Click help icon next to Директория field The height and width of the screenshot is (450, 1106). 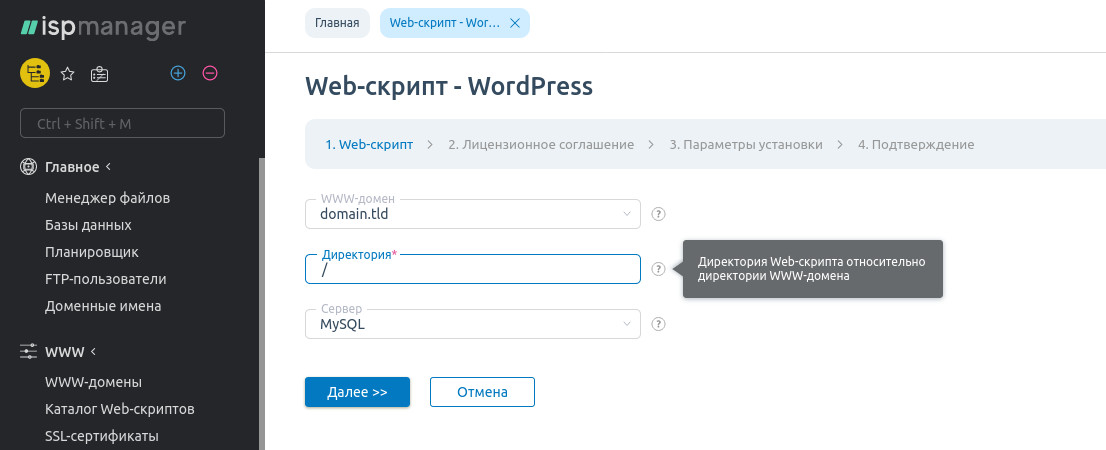click(658, 269)
